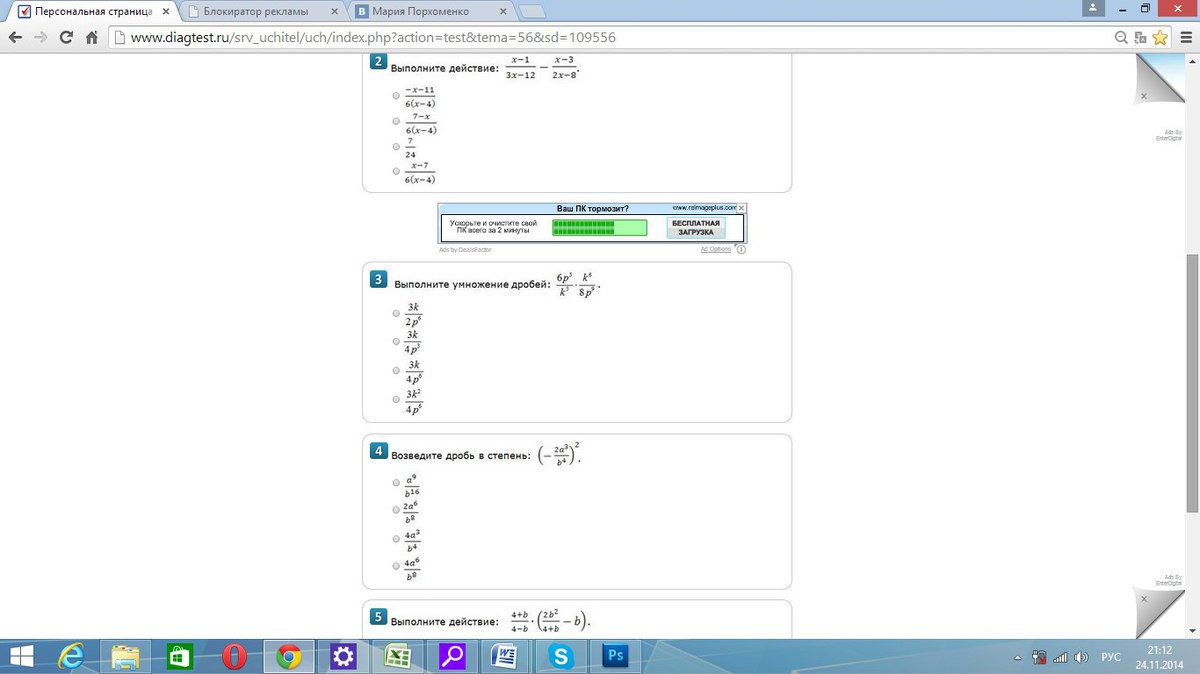The image size is (1200, 674).
Task: Open Excel from the taskbar
Action: pos(397,656)
